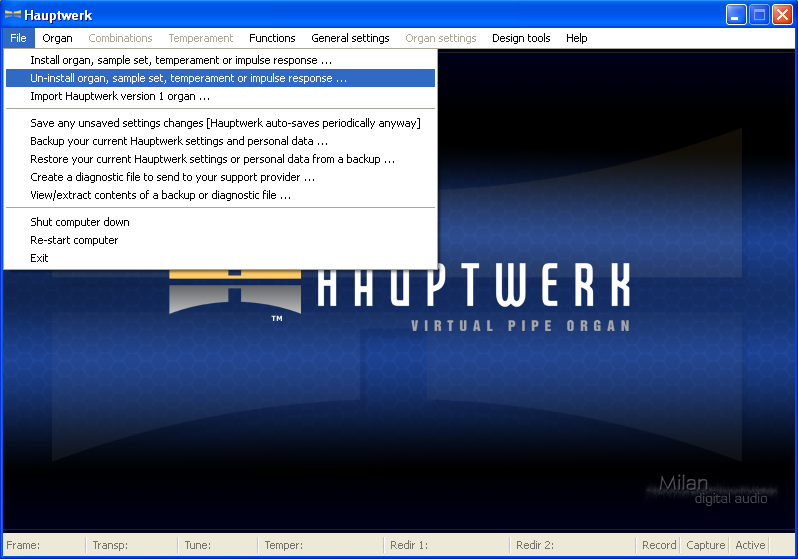Choose Import Hauptwerk version 1 organ

point(220,96)
